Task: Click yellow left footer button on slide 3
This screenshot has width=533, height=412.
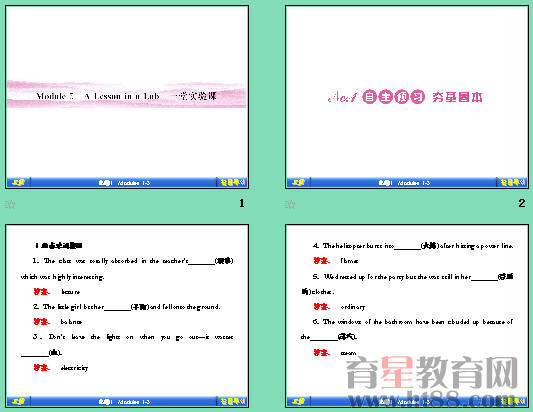Action: click(18, 401)
